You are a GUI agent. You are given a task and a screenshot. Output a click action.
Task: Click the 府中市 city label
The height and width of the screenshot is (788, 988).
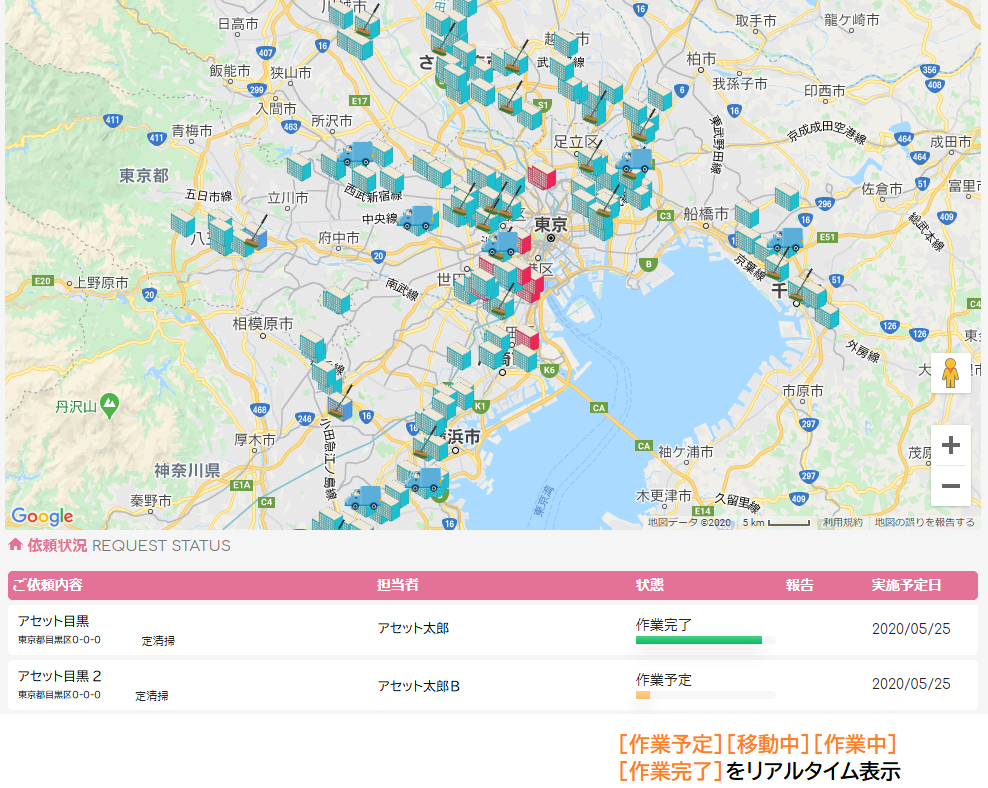tap(339, 238)
